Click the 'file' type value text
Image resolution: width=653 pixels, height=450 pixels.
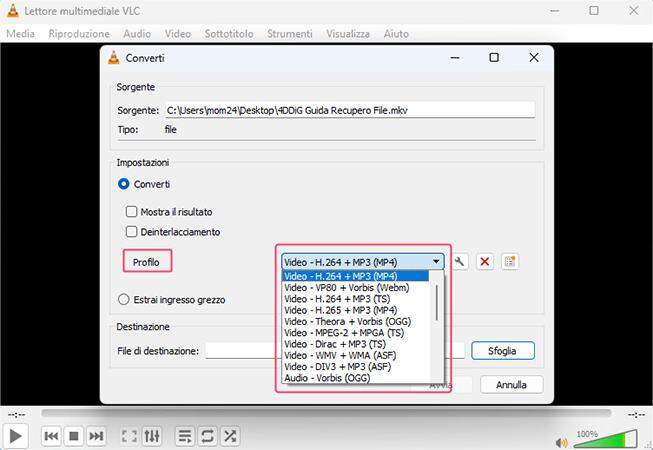point(170,129)
